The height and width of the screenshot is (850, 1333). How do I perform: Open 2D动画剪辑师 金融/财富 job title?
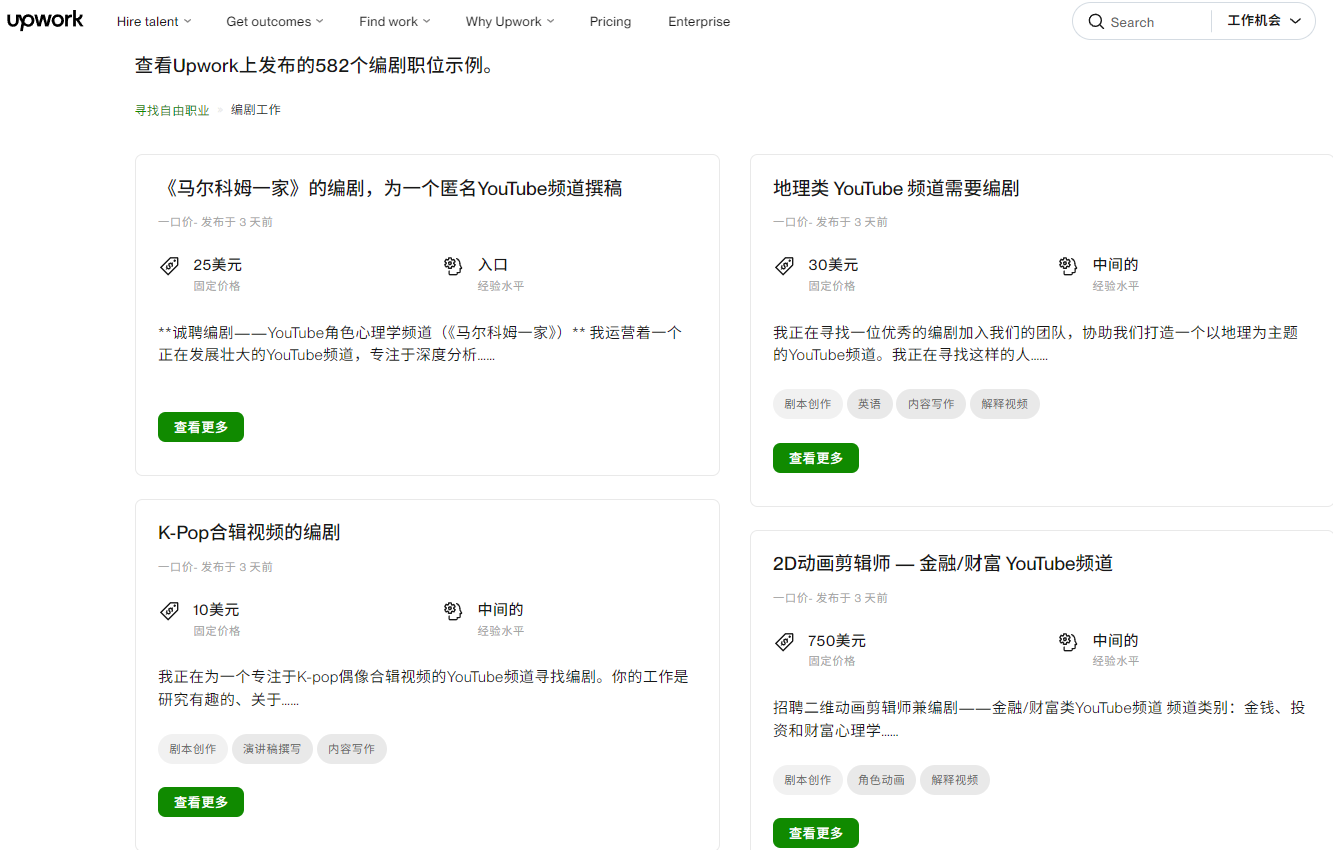point(943,563)
